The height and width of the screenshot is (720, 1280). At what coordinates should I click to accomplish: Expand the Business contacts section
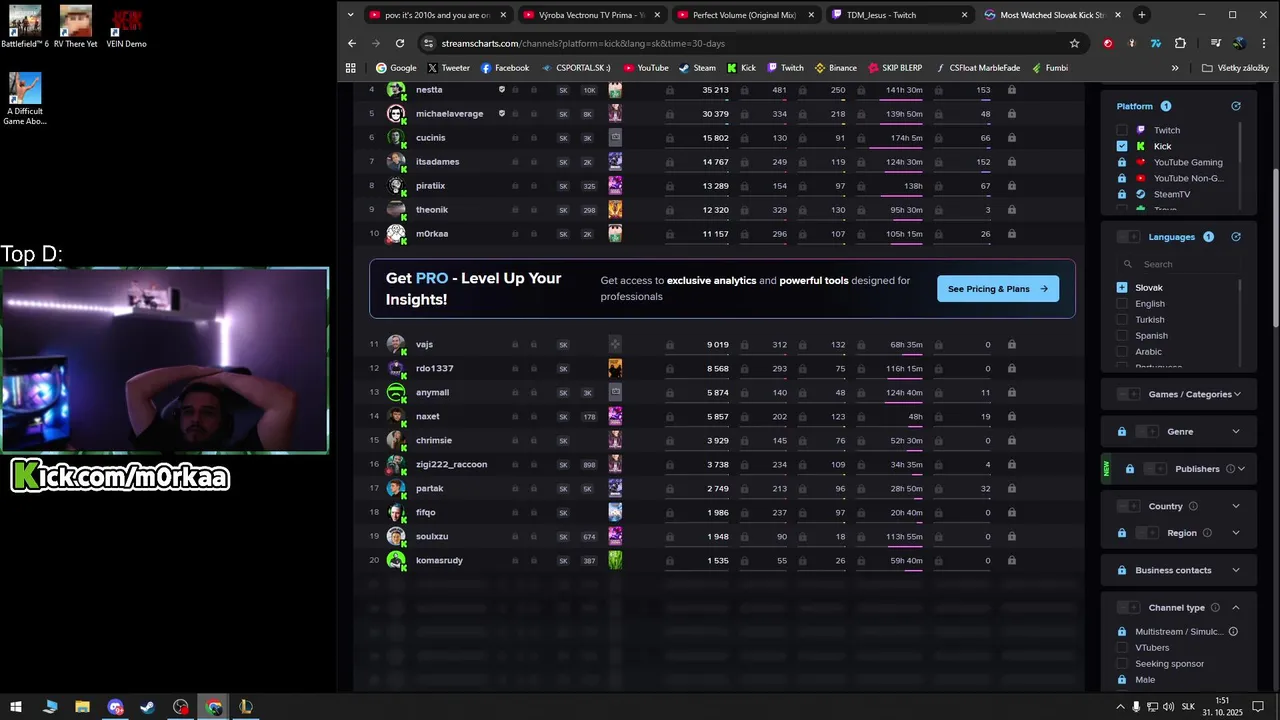point(1236,570)
